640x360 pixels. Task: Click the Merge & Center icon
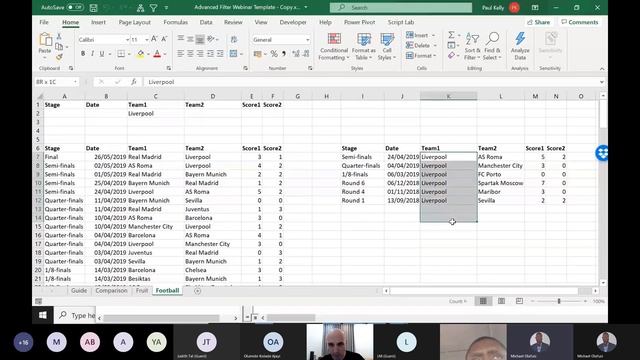233,53
